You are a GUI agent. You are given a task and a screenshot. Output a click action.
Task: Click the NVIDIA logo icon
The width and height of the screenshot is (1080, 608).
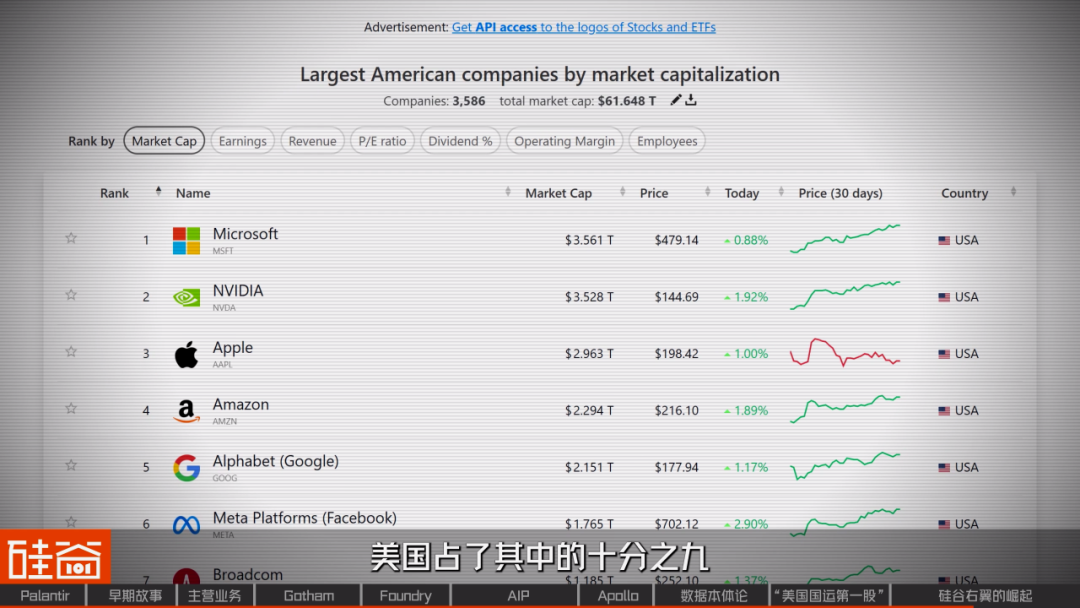186,297
